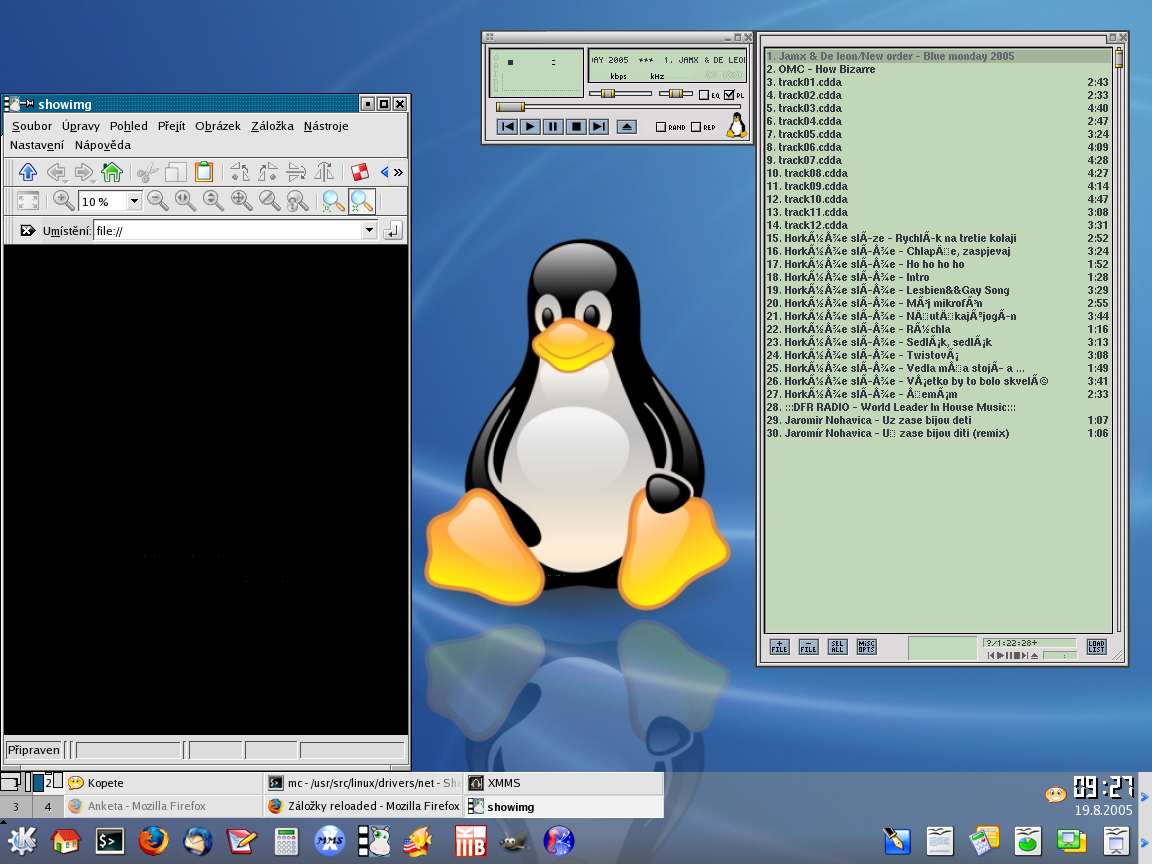Click the Zoom Out magnifier icon

click(x=157, y=201)
